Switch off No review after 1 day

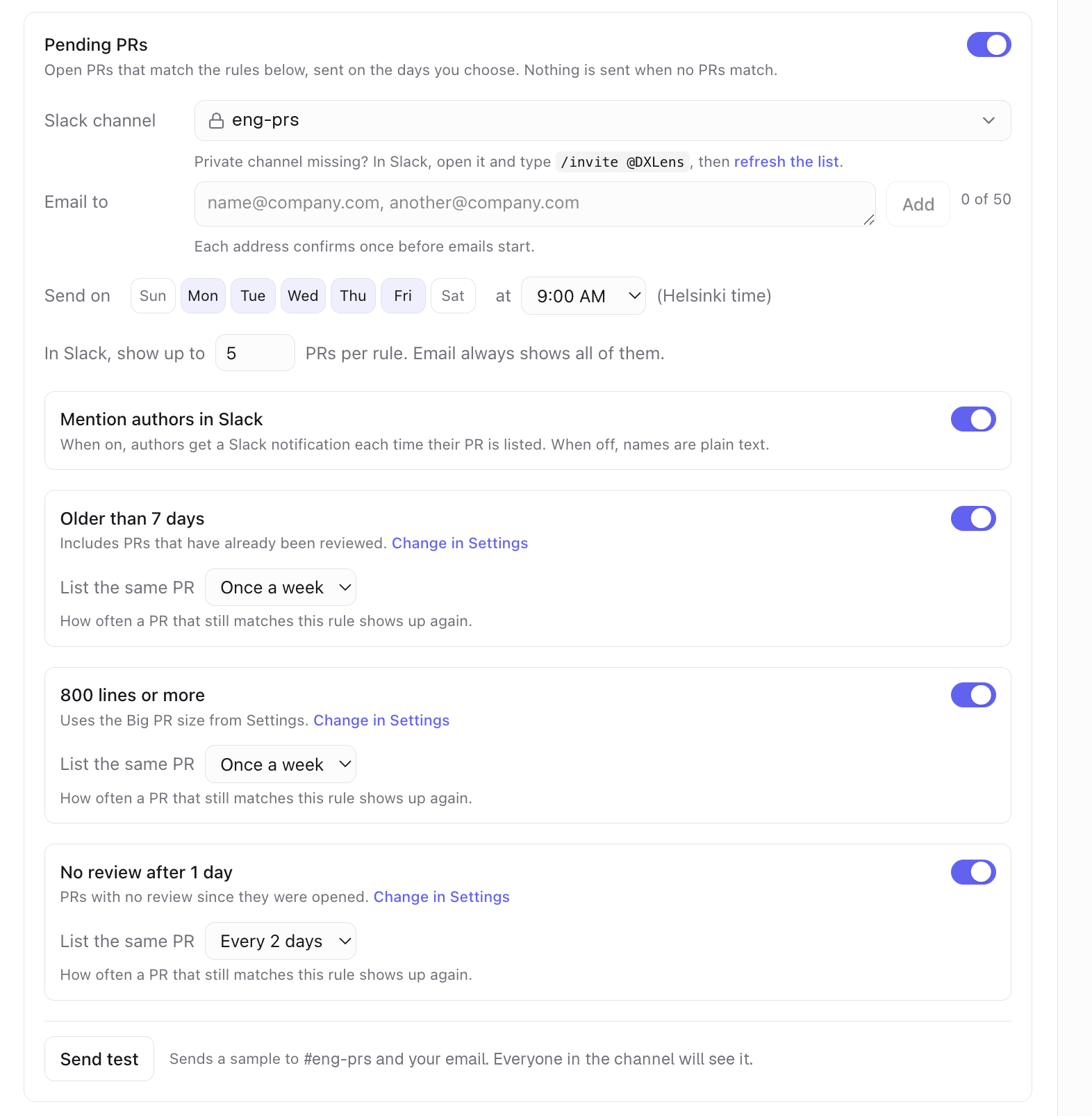[x=973, y=872]
